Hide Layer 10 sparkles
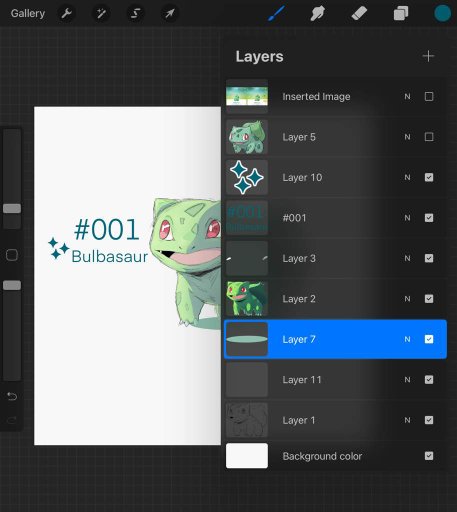The image size is (457, 512). click(x=429, y=177)
